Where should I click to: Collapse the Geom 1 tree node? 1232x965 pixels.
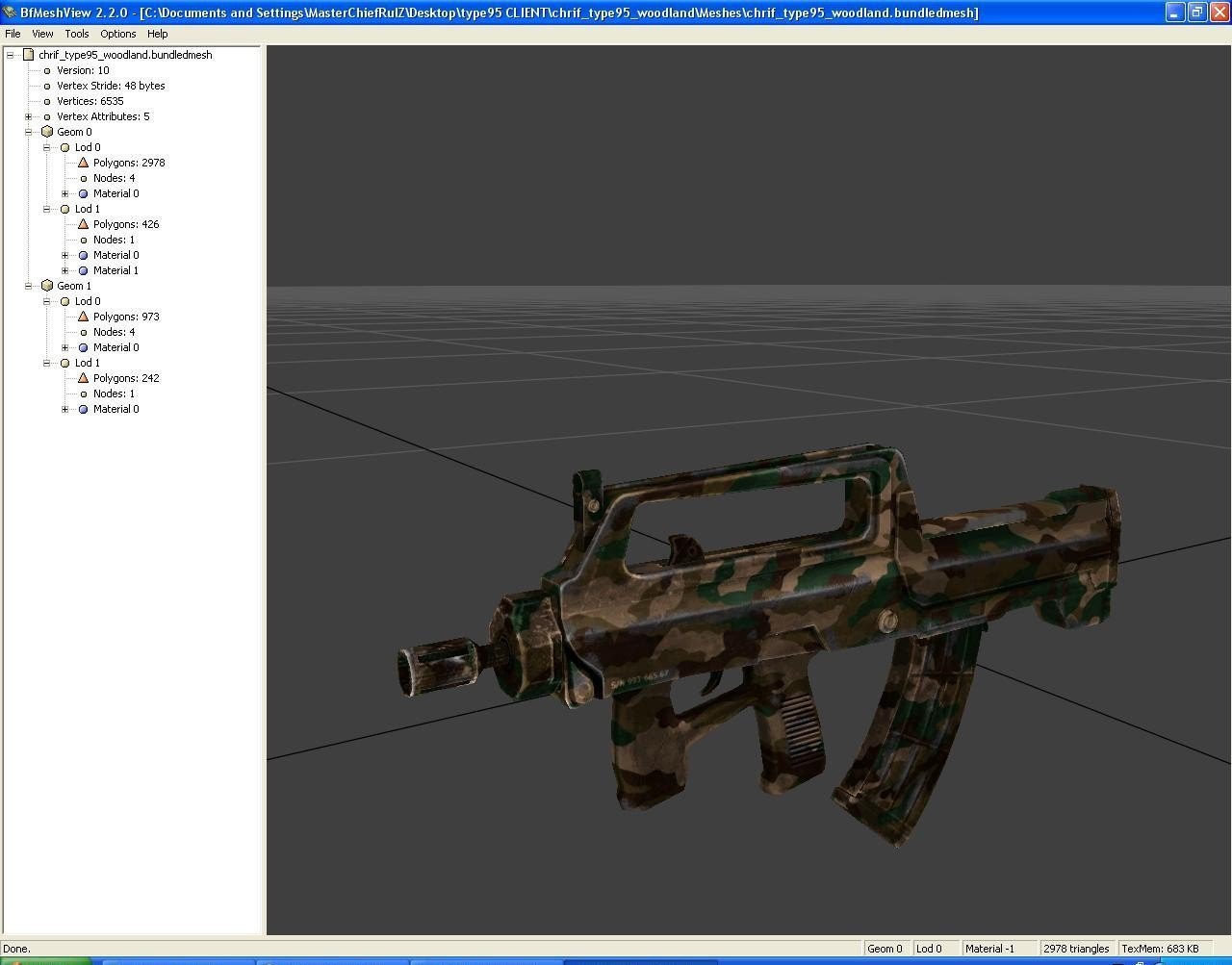pos(29,286)
